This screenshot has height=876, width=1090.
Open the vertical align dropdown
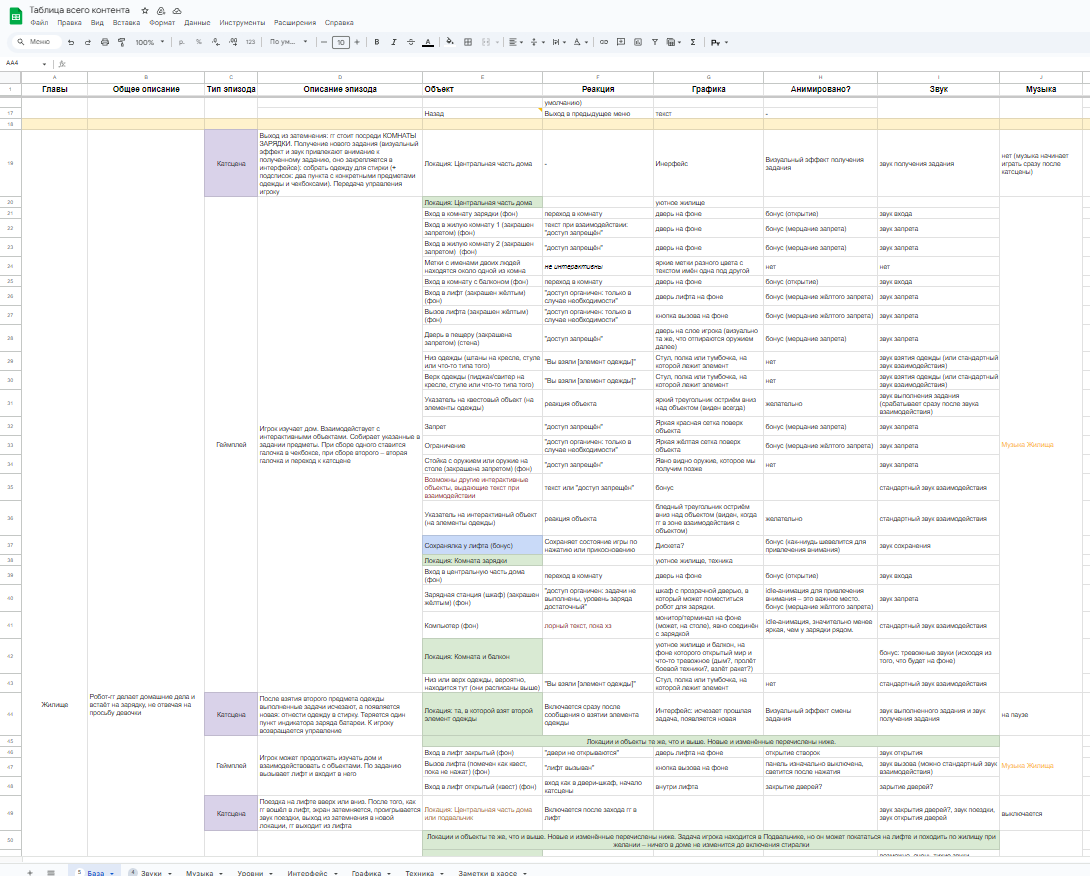(x=537, y=42)
